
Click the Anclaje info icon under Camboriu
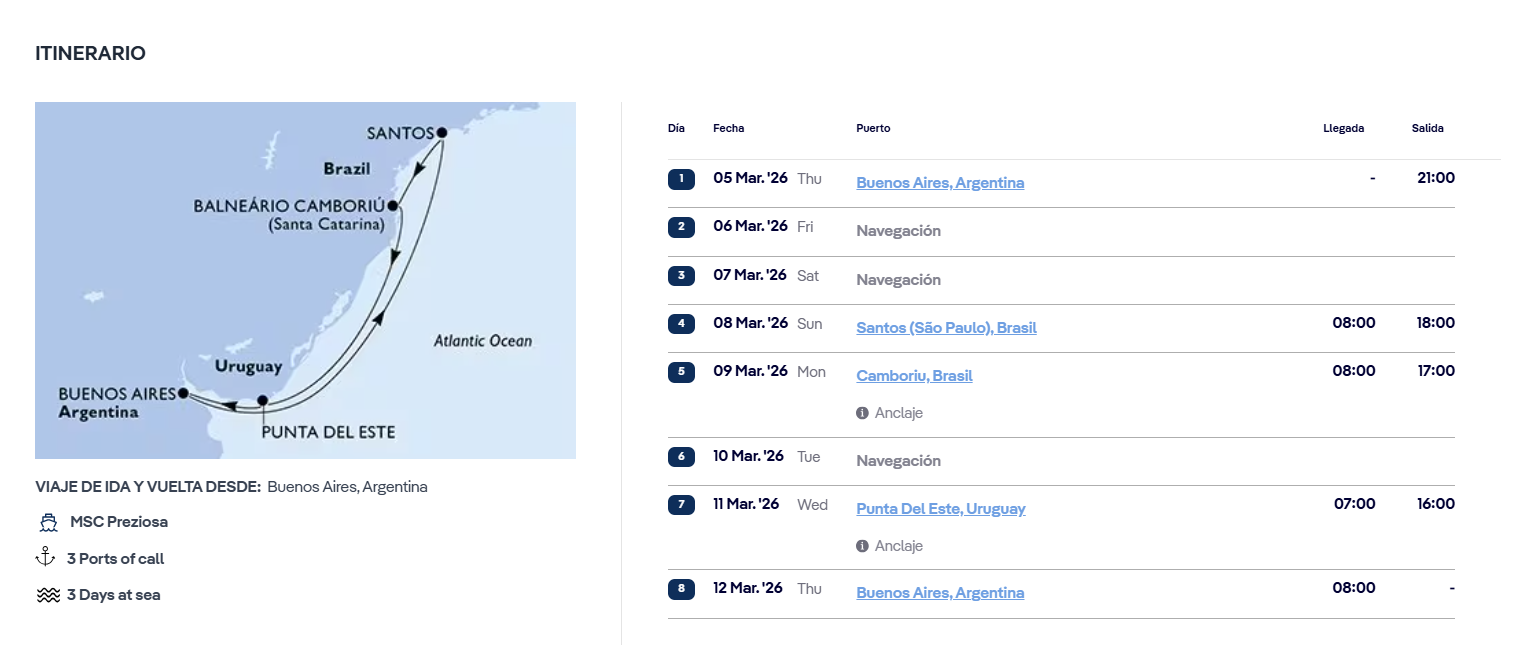click(862, 413)
